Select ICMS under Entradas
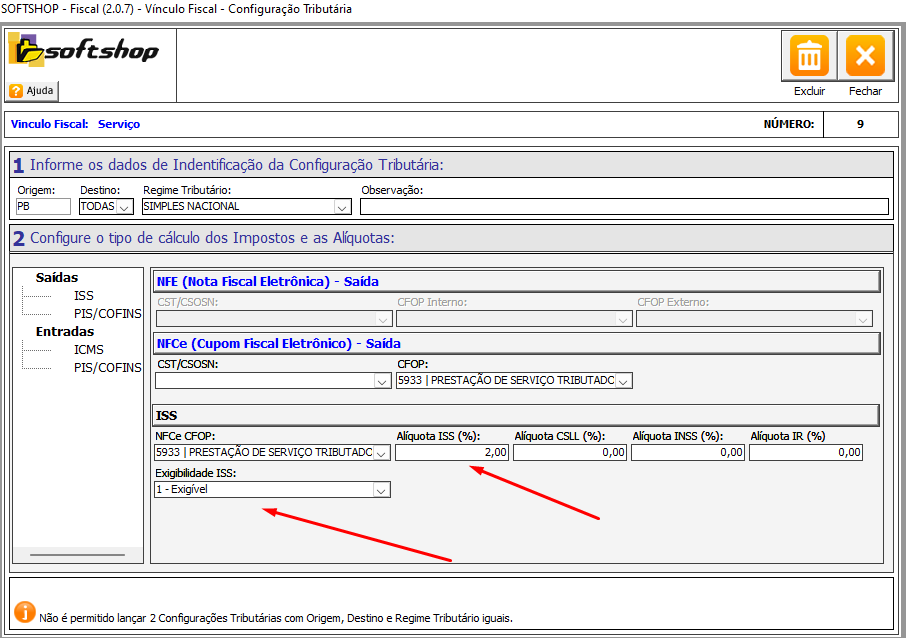 [x=88, y=350]
